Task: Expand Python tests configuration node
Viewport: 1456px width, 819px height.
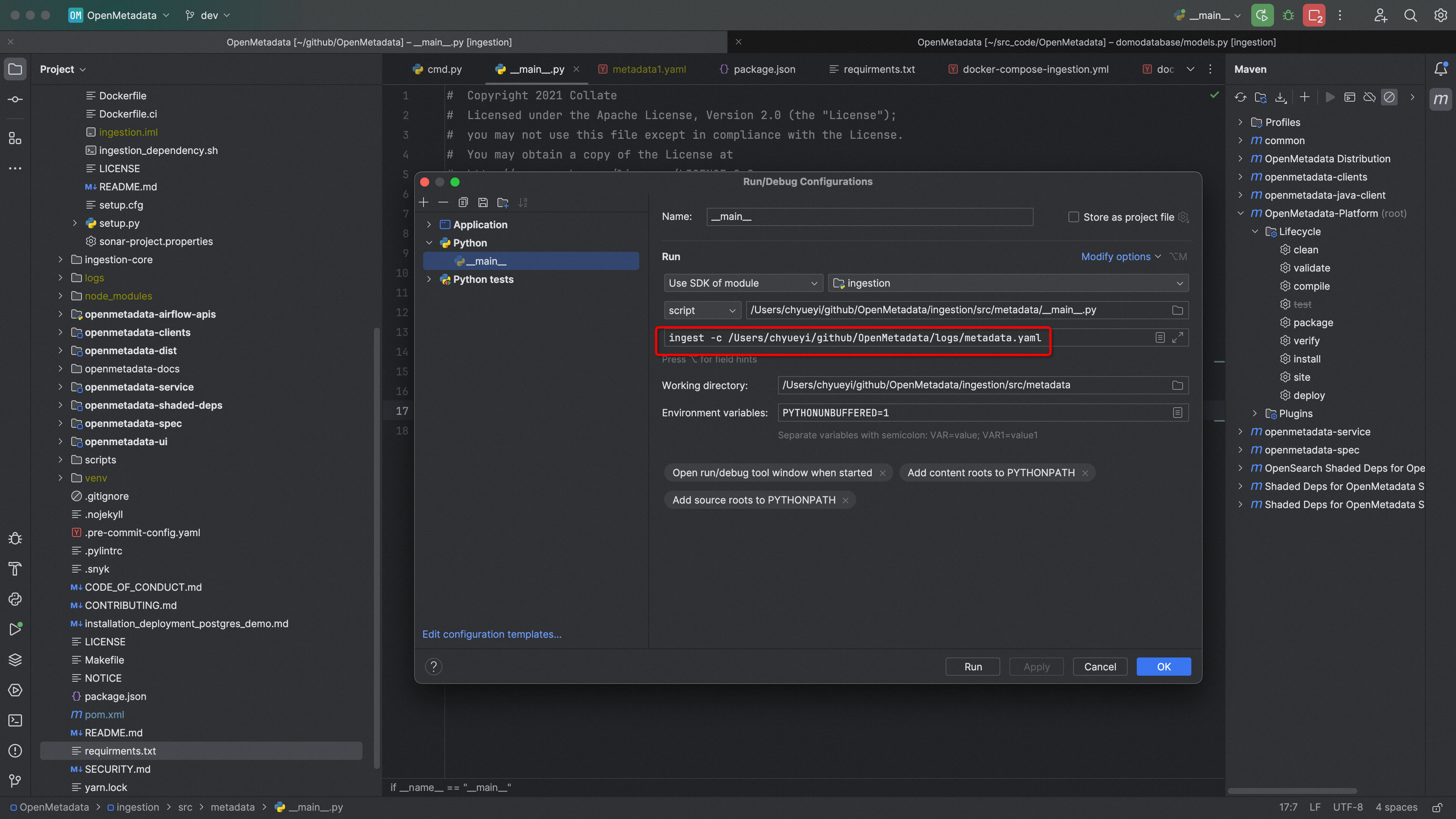Action: (429, 279)
